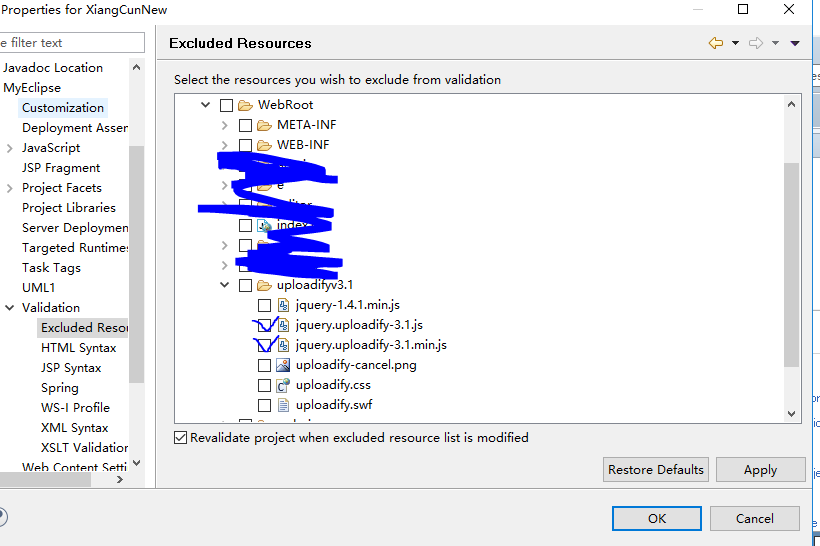
Task: Expand the META-INF tree node
Action: pos(224,126)
